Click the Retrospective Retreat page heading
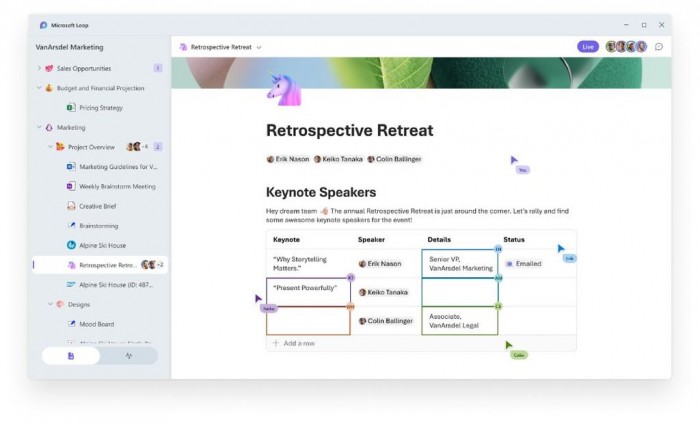Viewport: 700px width, 422px height. tap(350, 130)
